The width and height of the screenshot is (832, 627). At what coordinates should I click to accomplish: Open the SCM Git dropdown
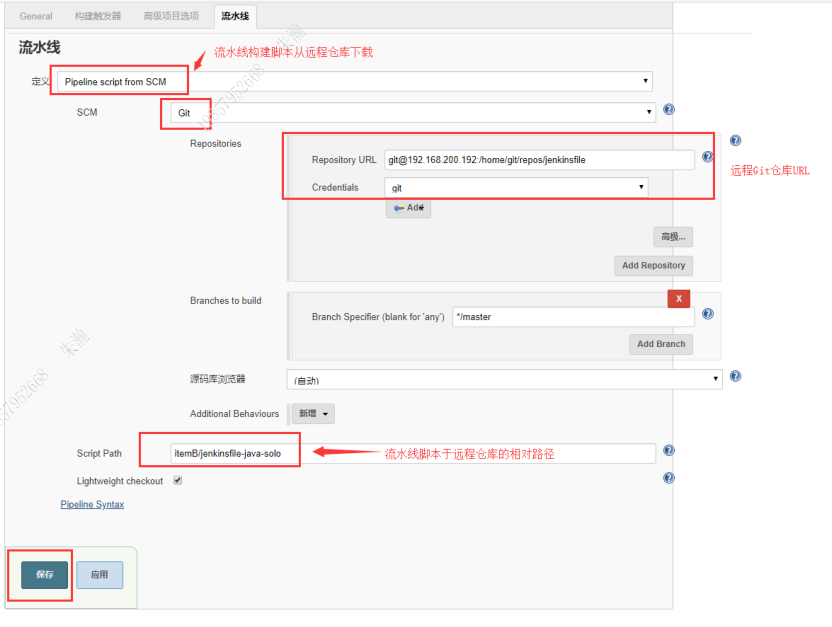click(413, 113)
